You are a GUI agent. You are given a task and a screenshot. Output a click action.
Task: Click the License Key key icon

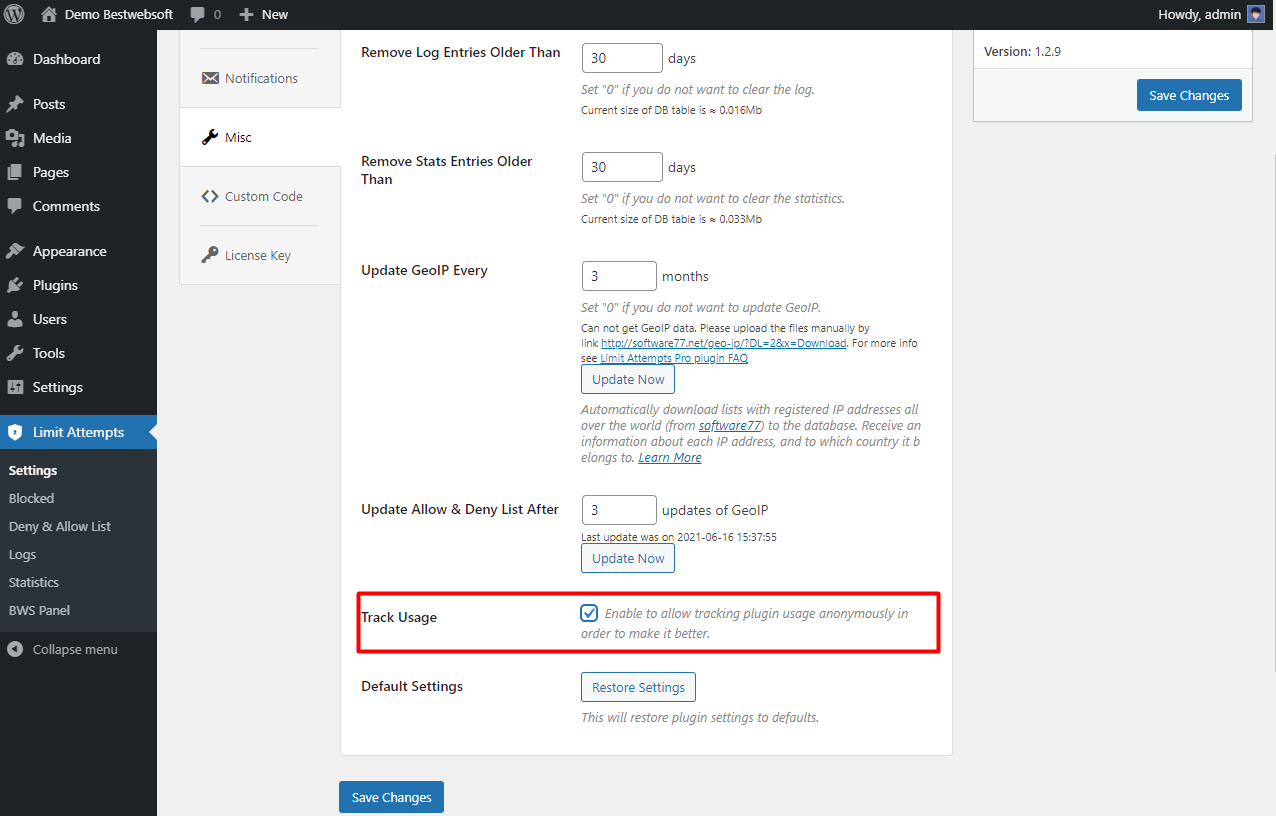(210, 255)
